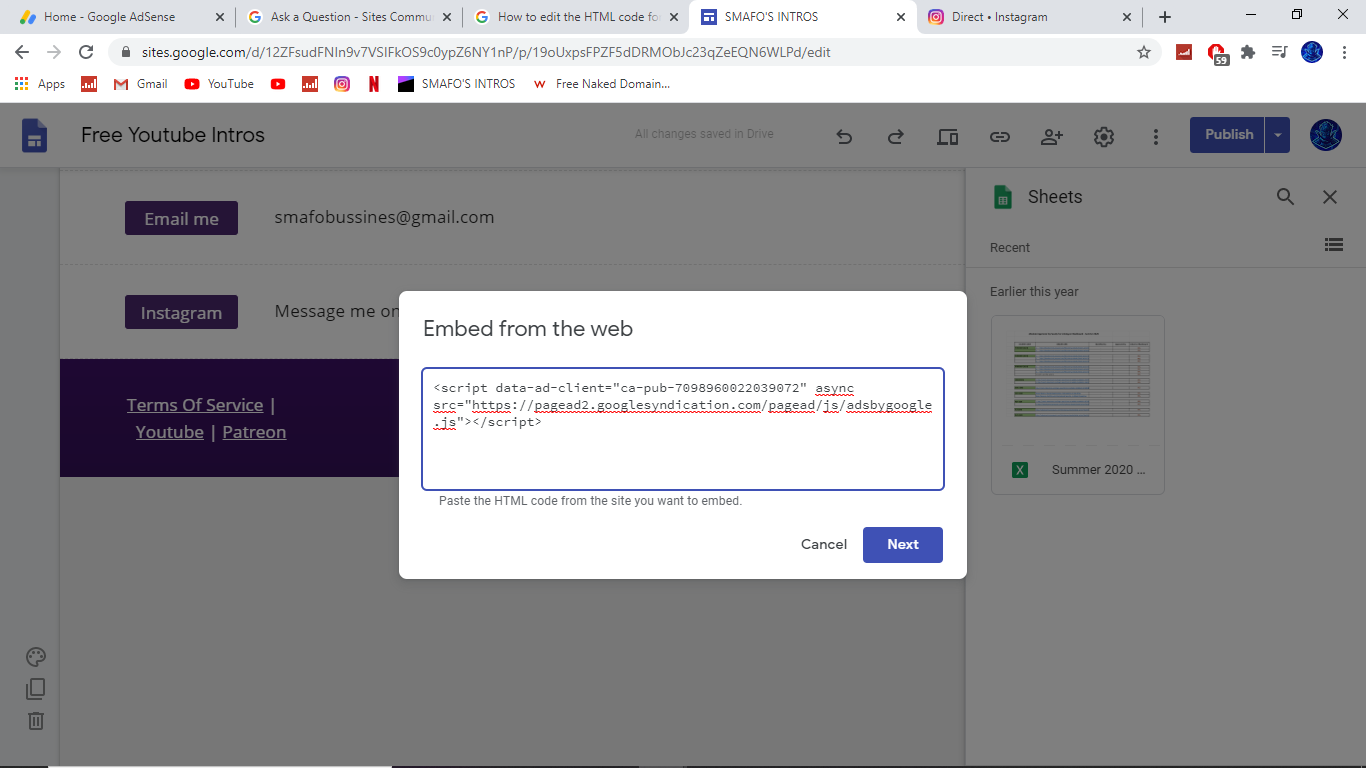
Task: Open the More options three-dot menu in Sites
Action: [x=1156, y=137]
